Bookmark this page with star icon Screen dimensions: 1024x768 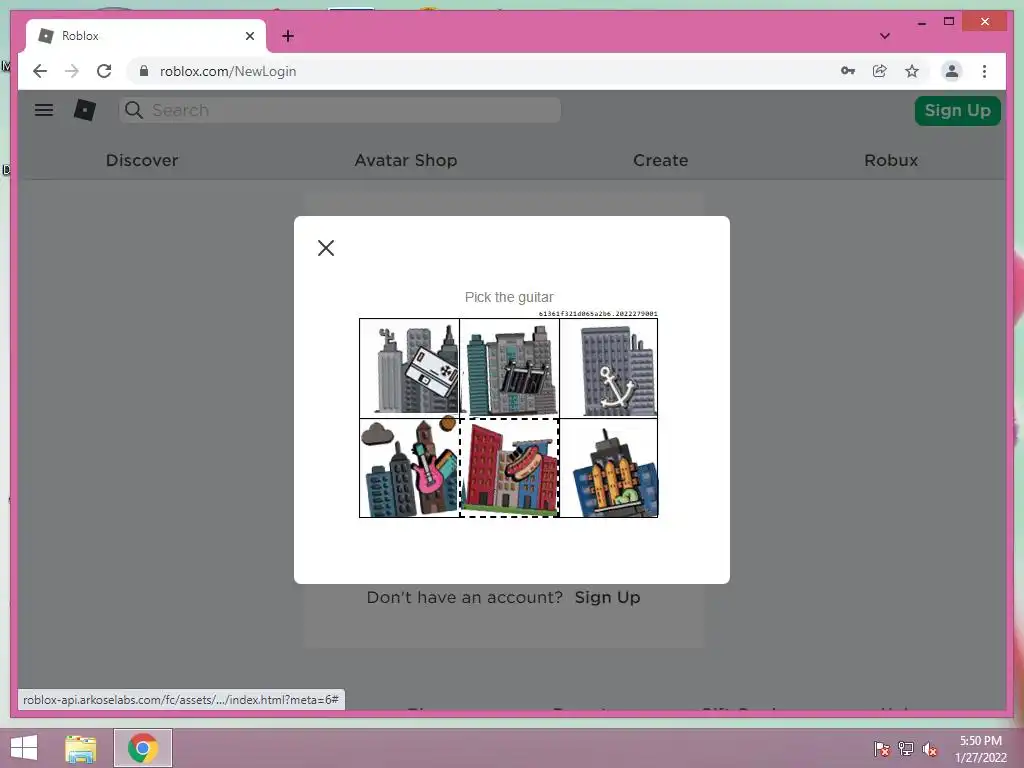tap(912, 71)
